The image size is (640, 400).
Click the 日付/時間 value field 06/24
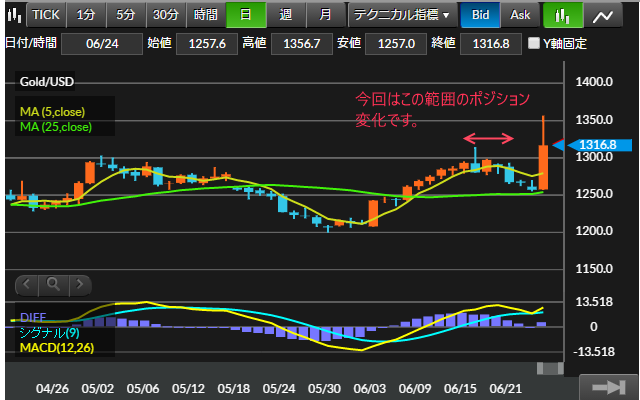pyautogui.click(x=102, y=44)
